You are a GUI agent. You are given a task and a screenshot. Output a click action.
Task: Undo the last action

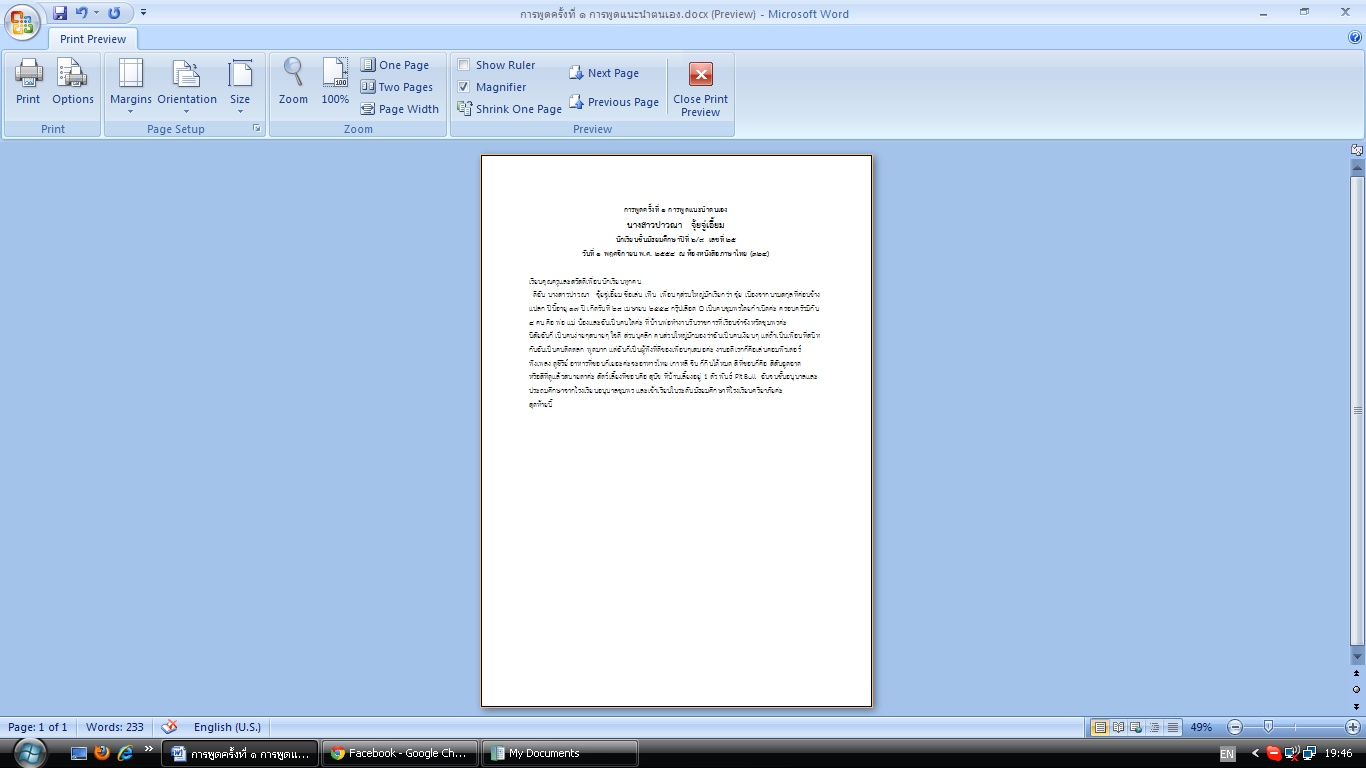pyautogui.click(x=81, y=13)
